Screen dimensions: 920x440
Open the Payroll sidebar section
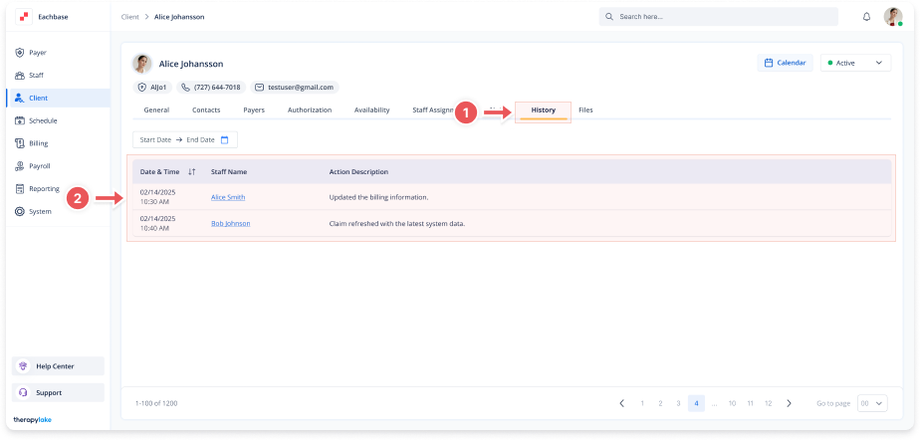[39, 166]
